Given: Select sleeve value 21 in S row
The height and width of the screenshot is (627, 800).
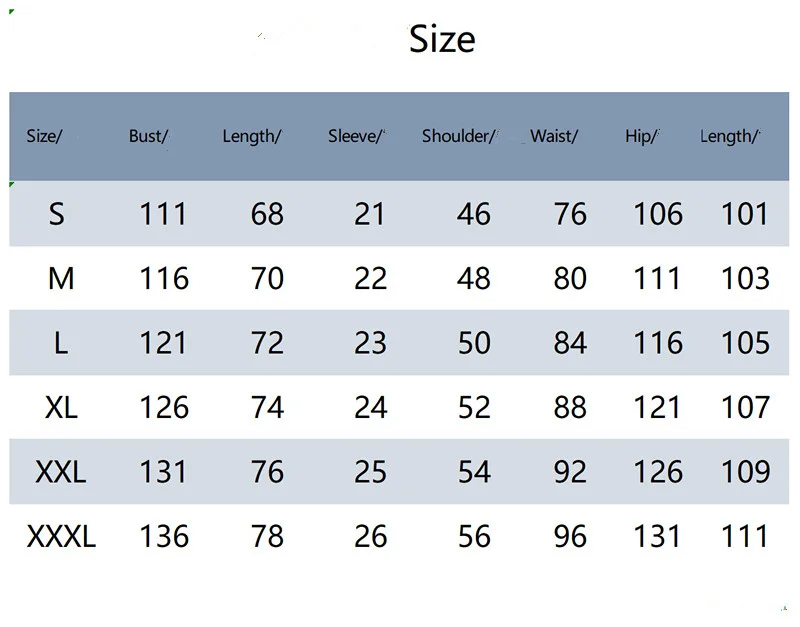Looking at the screenshot, I should (370, 214).
